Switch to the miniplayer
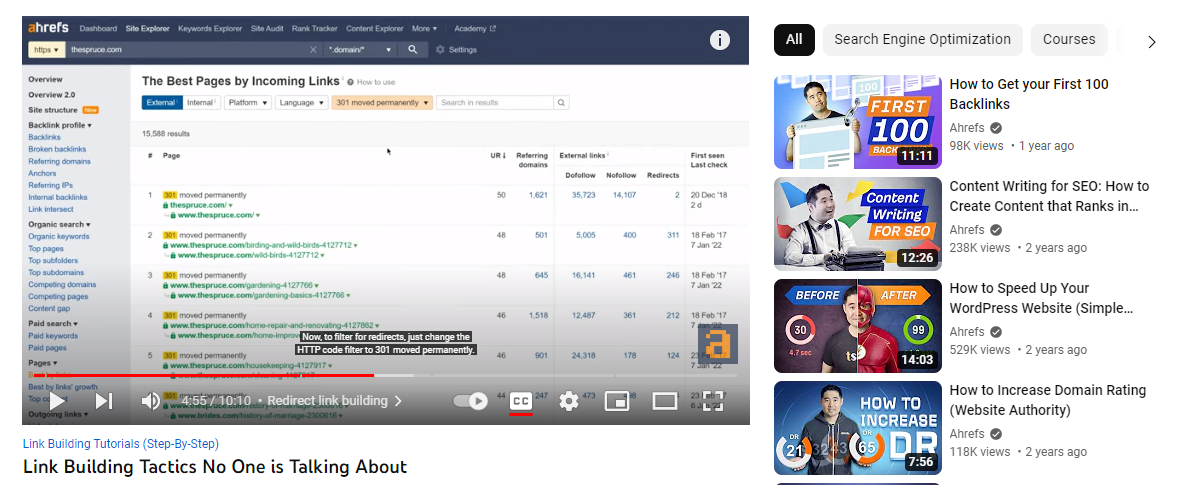Screen dimensions: 1178x485 617,402
